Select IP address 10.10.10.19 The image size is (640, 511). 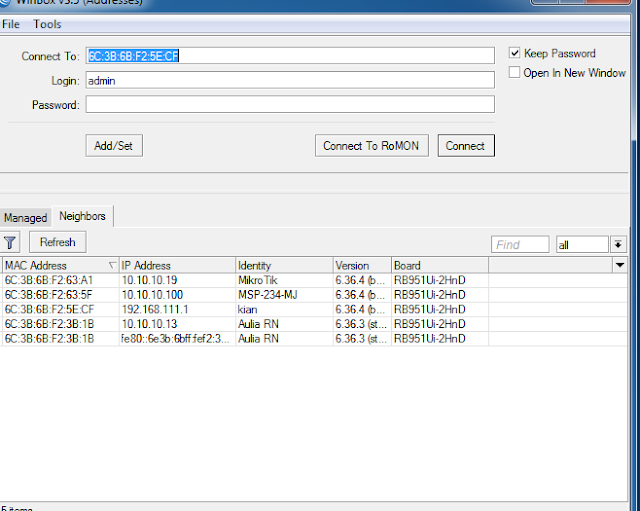[x=149, y=280]
